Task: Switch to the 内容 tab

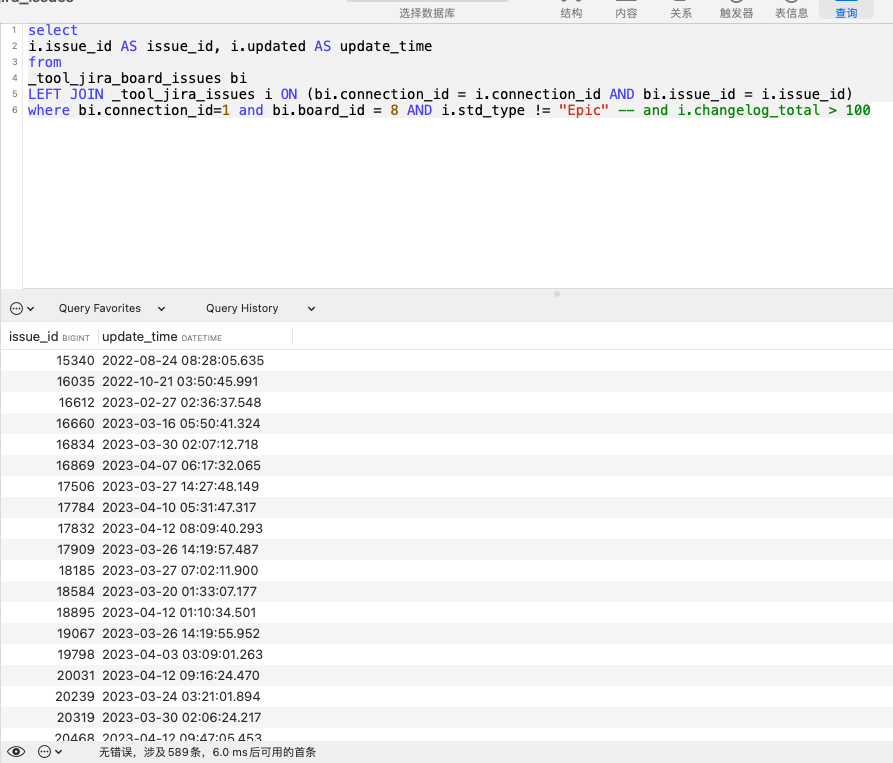Action: pos(626,9)
